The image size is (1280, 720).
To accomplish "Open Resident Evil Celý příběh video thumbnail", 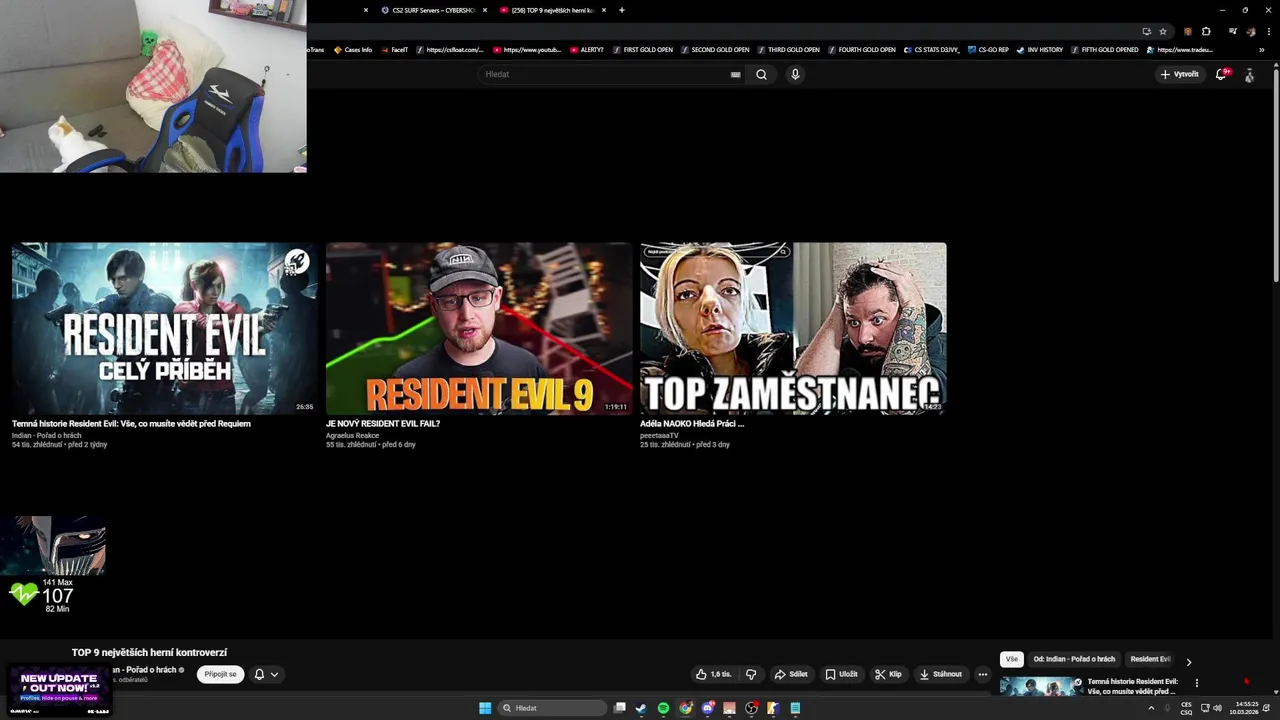I will pos(164,328).
